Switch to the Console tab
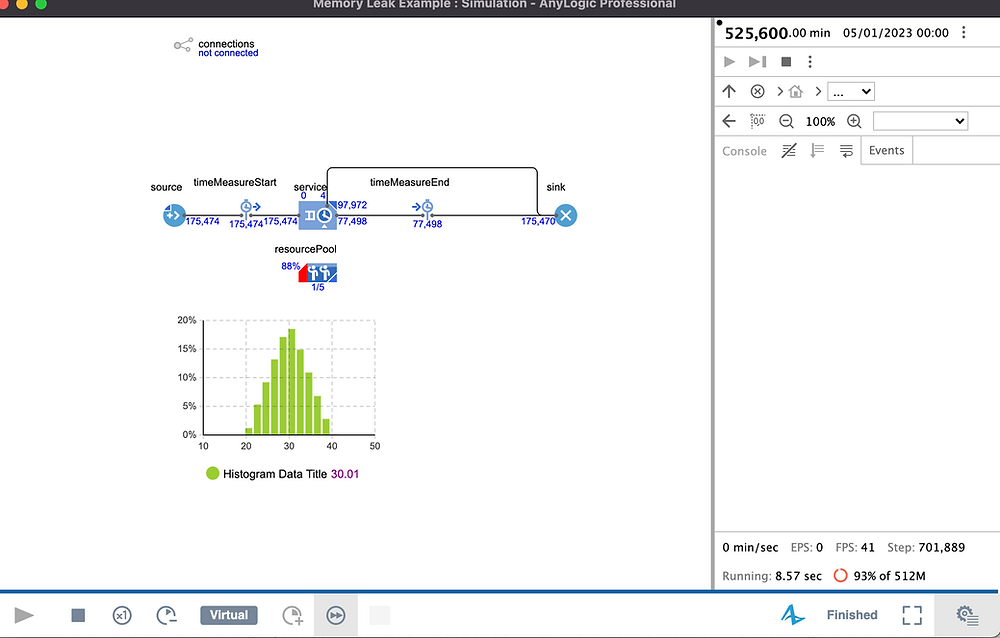 (744, 151)
